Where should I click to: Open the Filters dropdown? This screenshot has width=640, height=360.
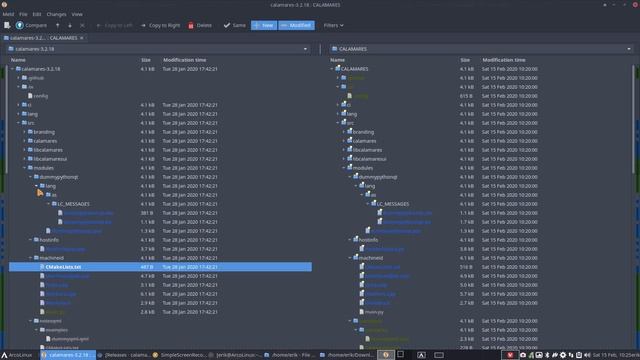pyautogui.click(x=333, y=25)
